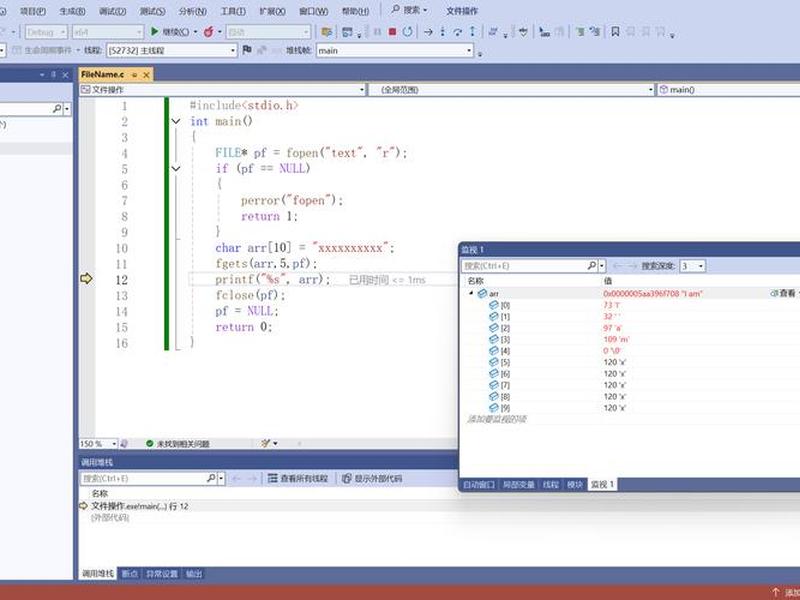Open the thread [52732] dropdown

233,51
